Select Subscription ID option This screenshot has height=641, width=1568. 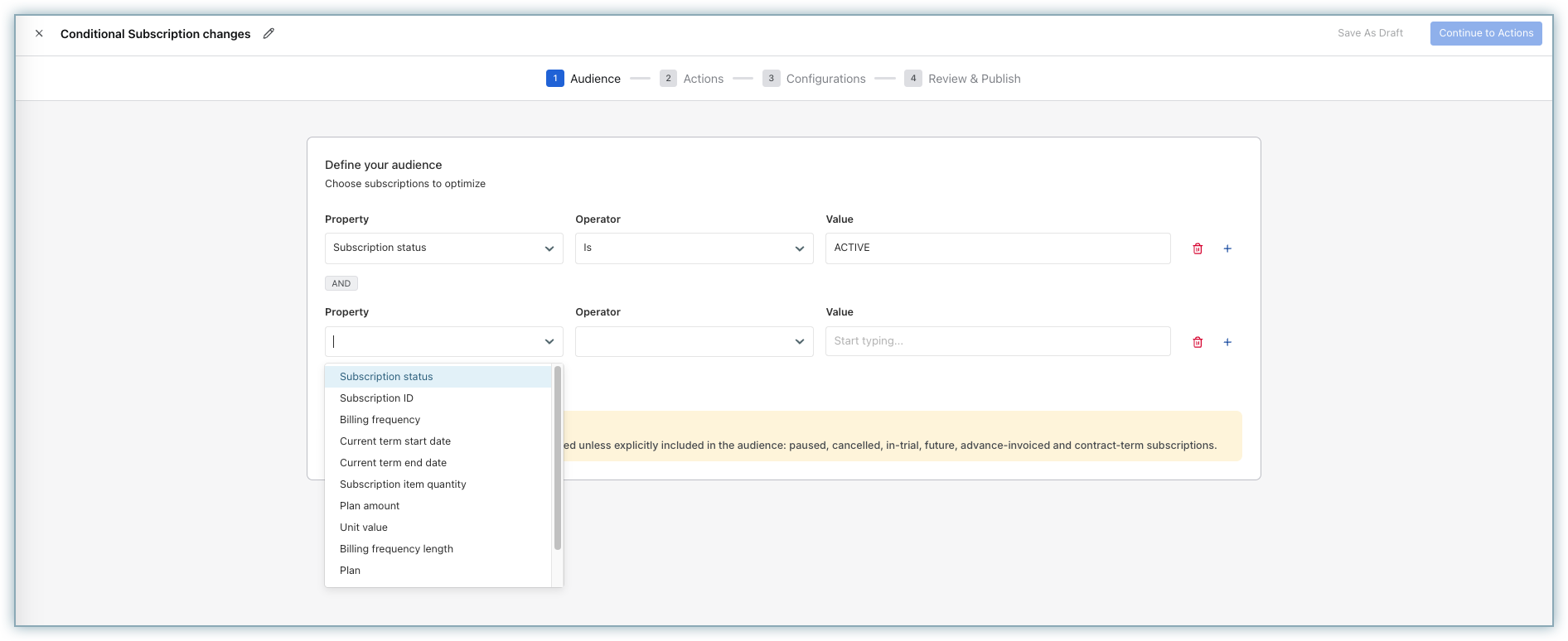438,398
